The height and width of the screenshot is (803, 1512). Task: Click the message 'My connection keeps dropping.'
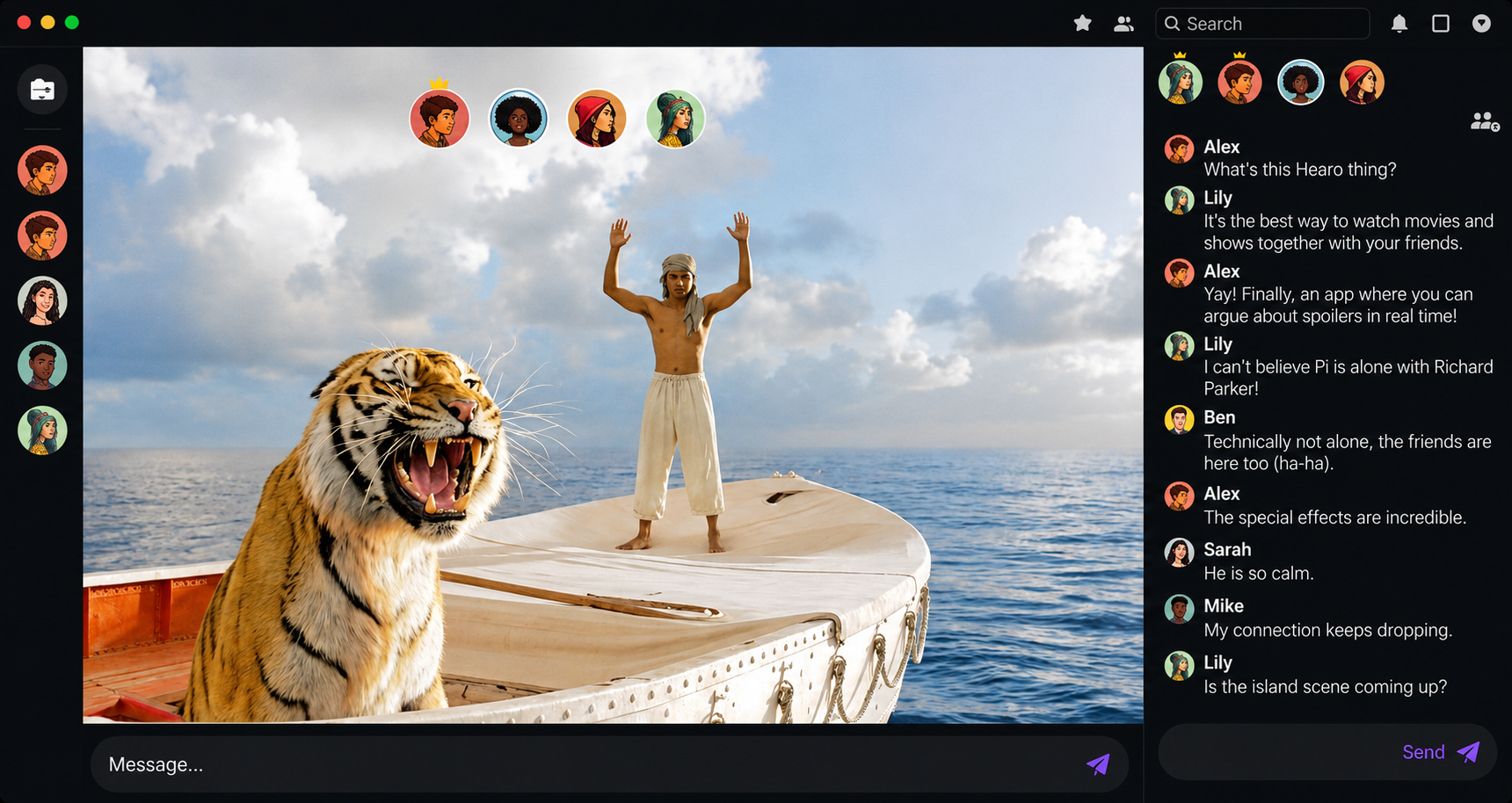point(1327,630)
